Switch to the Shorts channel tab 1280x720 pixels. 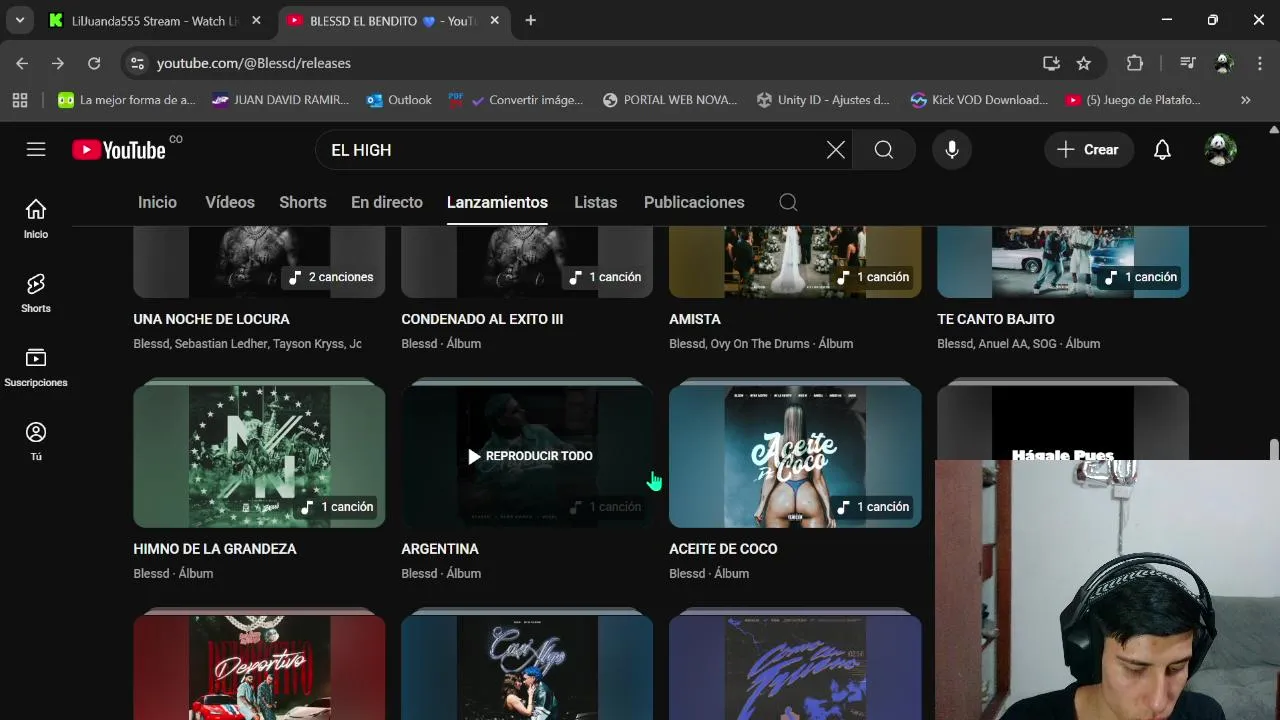pyautogui.click(x=303, y=202)
